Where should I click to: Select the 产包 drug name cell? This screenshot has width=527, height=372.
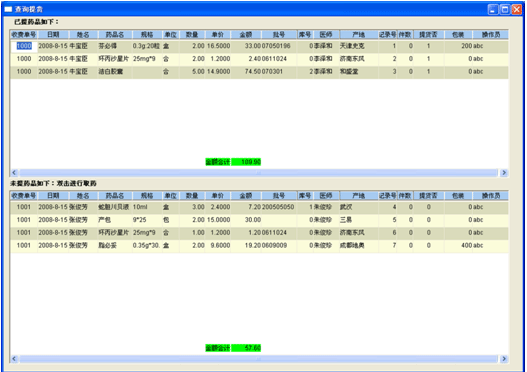pos(115,220)
